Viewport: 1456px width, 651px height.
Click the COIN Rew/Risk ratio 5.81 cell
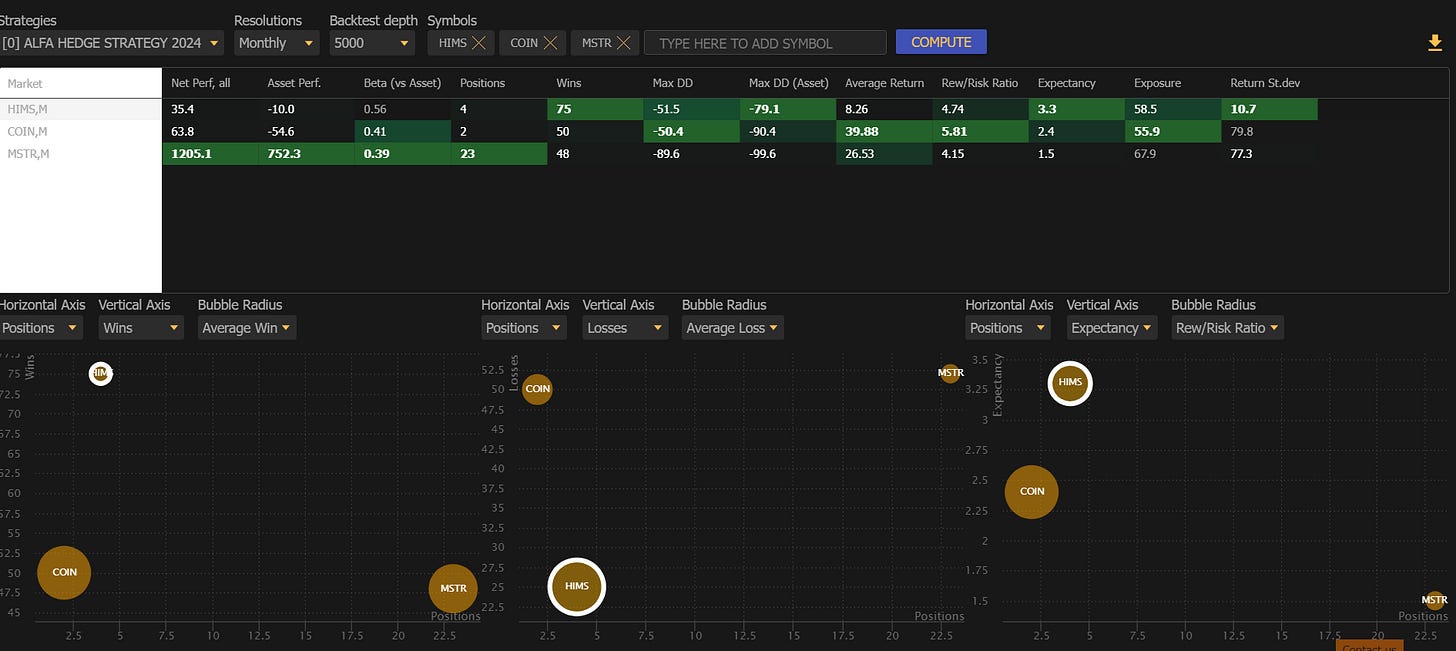(979, 131)
